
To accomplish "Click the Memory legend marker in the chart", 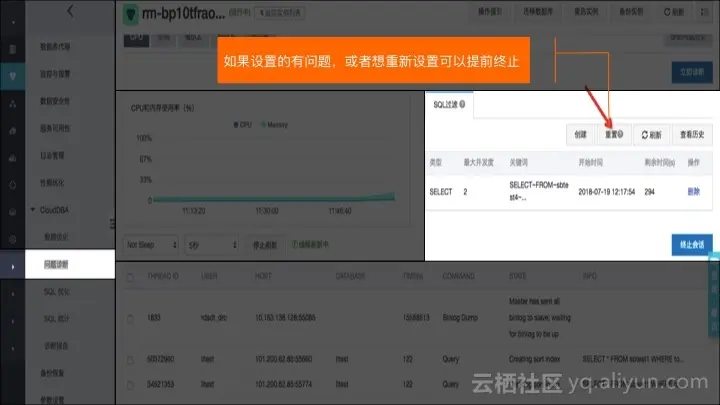I will 263,124.
